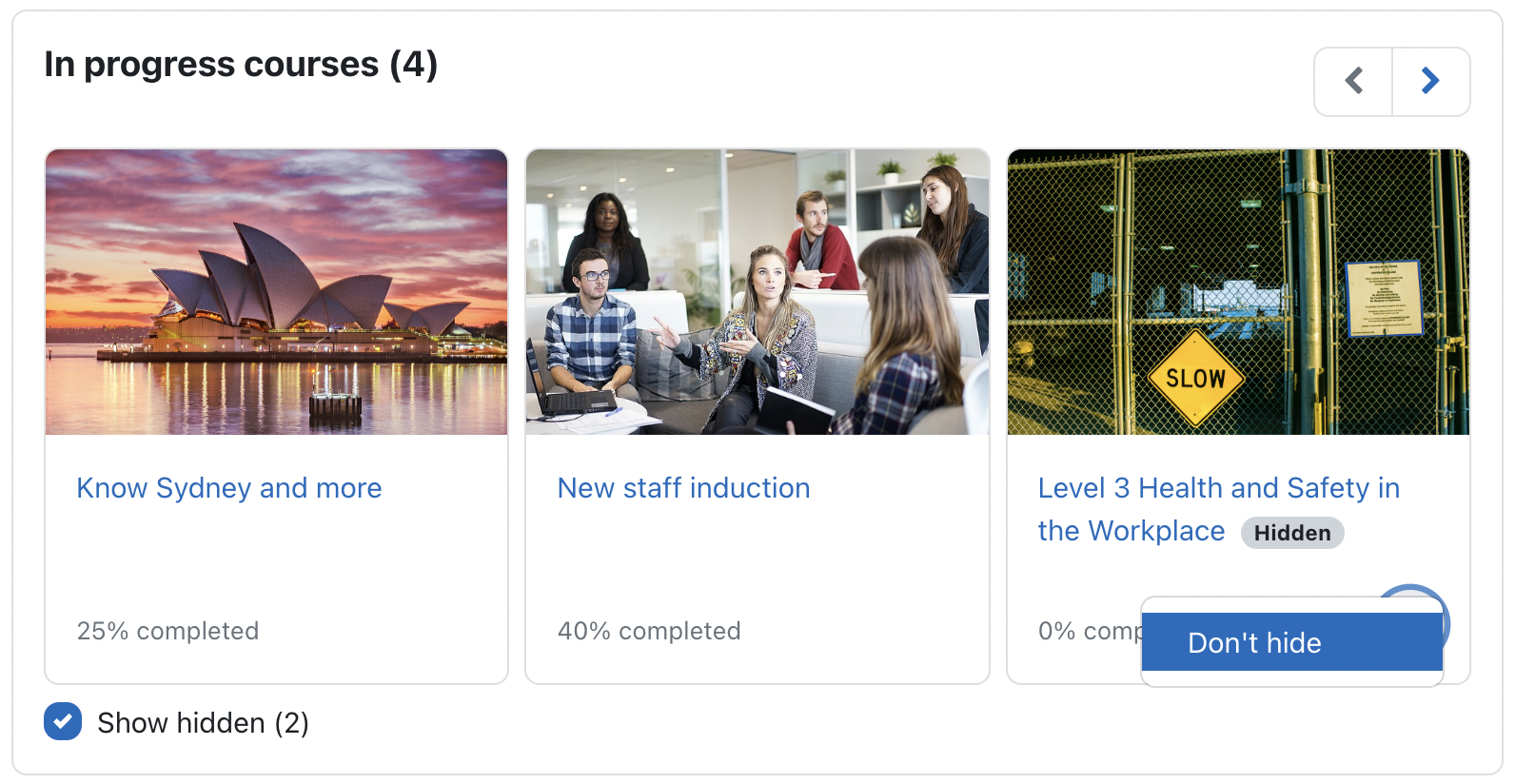Screen dimensions: 1515x784
Task: Click blank area of Know Sydney card
Action: click(276, 566)
